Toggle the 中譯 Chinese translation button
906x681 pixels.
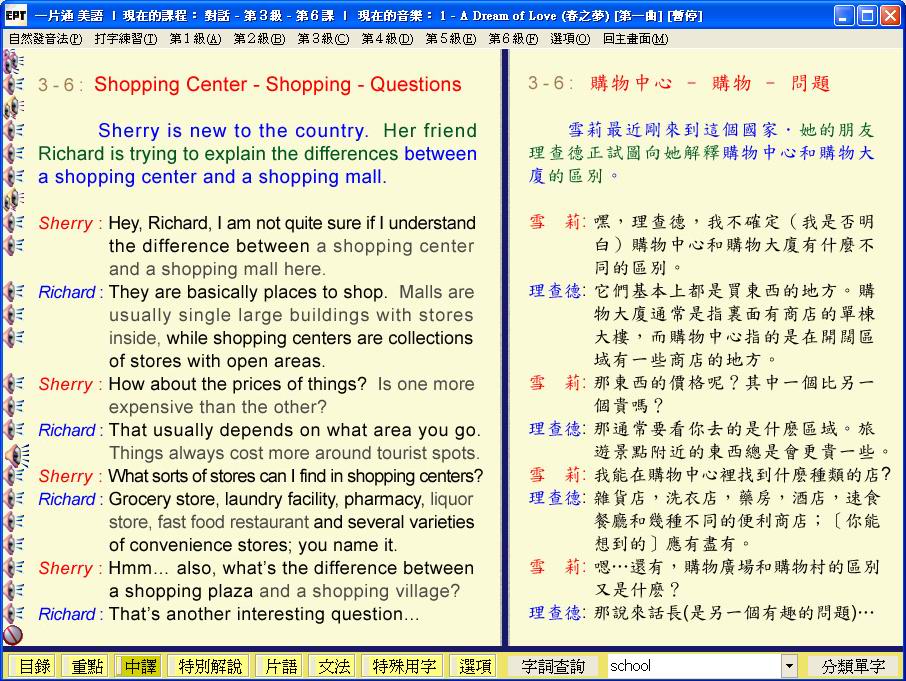pos(139,666)
